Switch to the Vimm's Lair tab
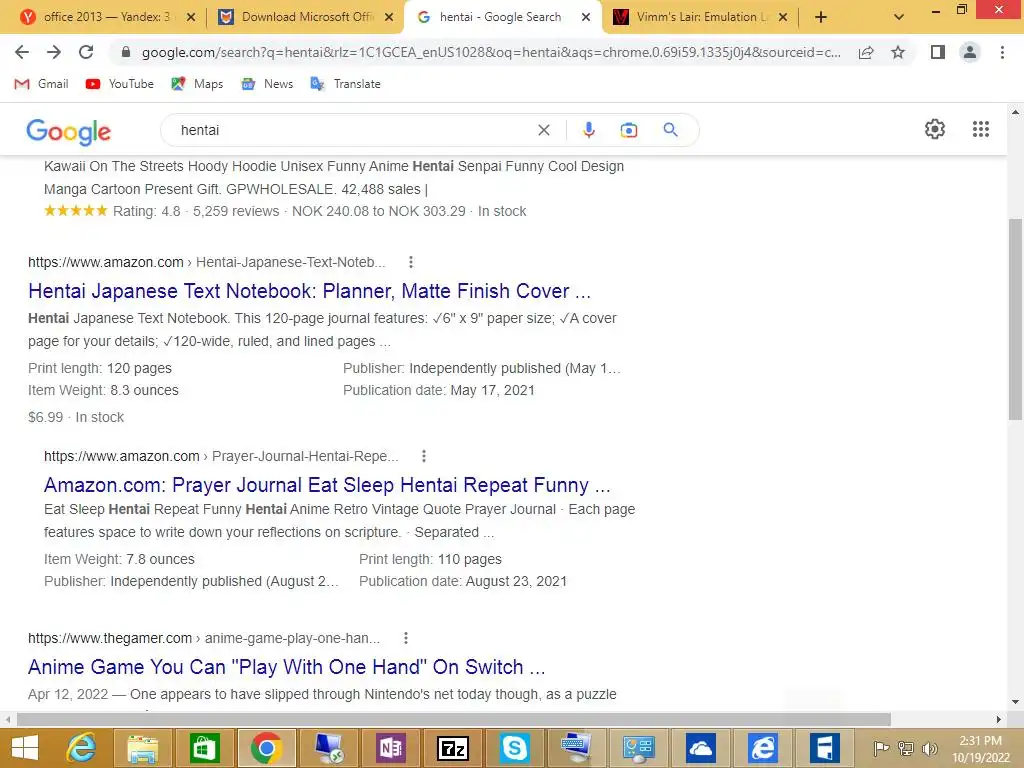The height and width of the screenshot is (768, 1024). point(692,17)
